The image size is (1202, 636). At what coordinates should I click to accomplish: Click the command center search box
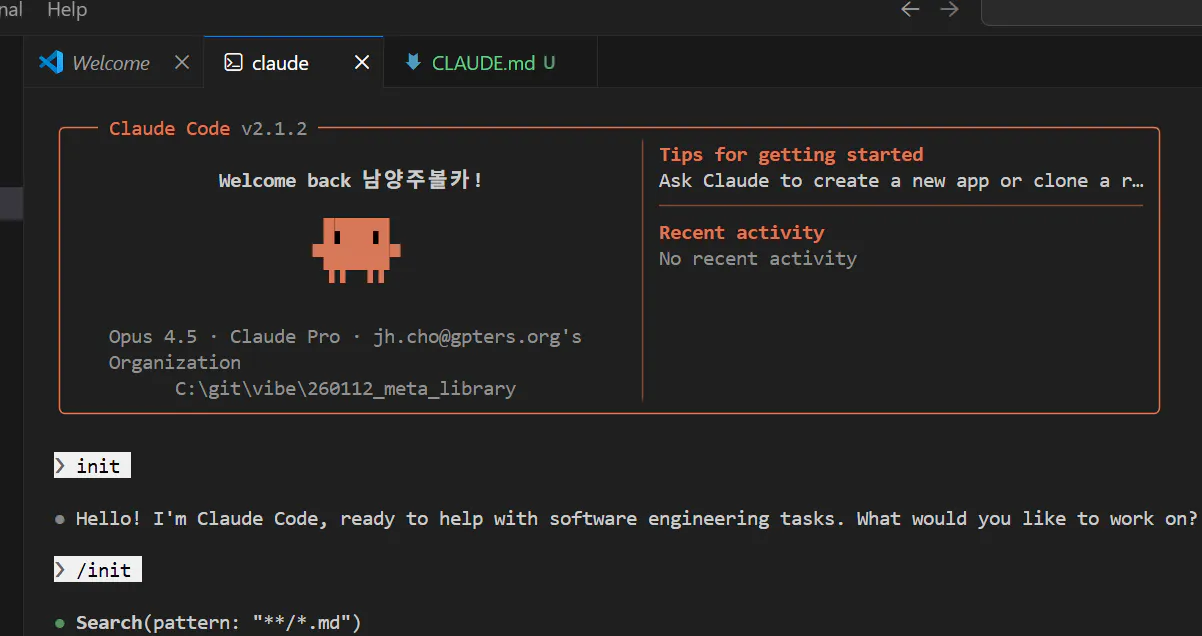[x=1091, y=11]
